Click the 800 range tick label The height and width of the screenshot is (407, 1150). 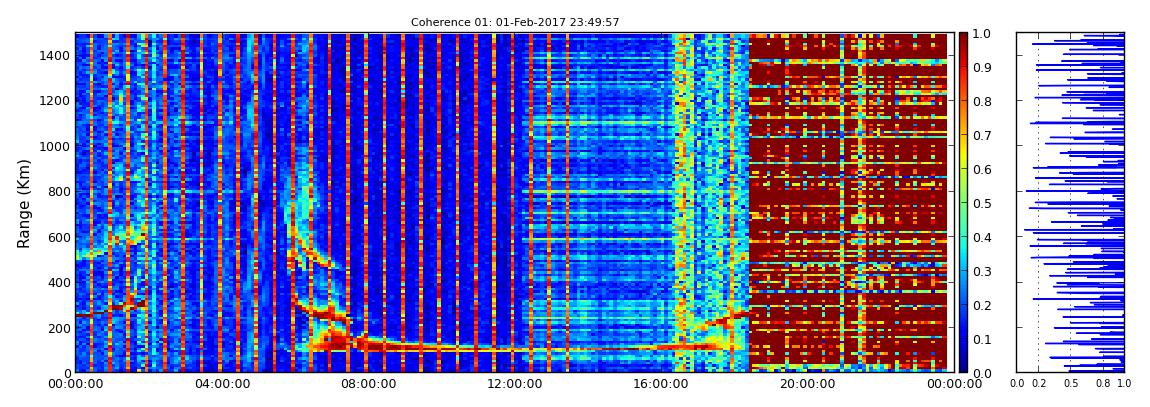(x=59, y=191)
